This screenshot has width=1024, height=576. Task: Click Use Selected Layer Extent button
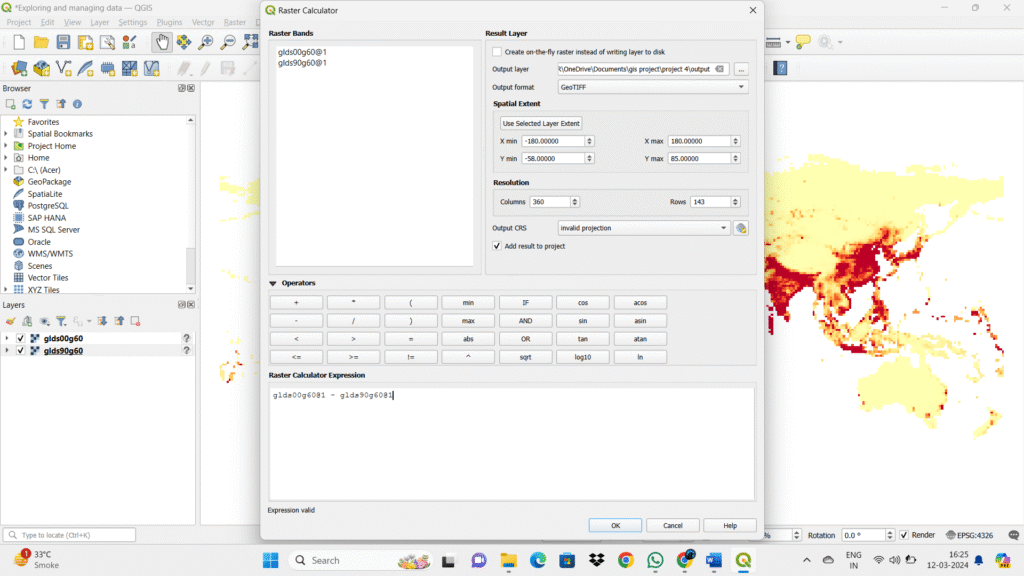point(541,123)
